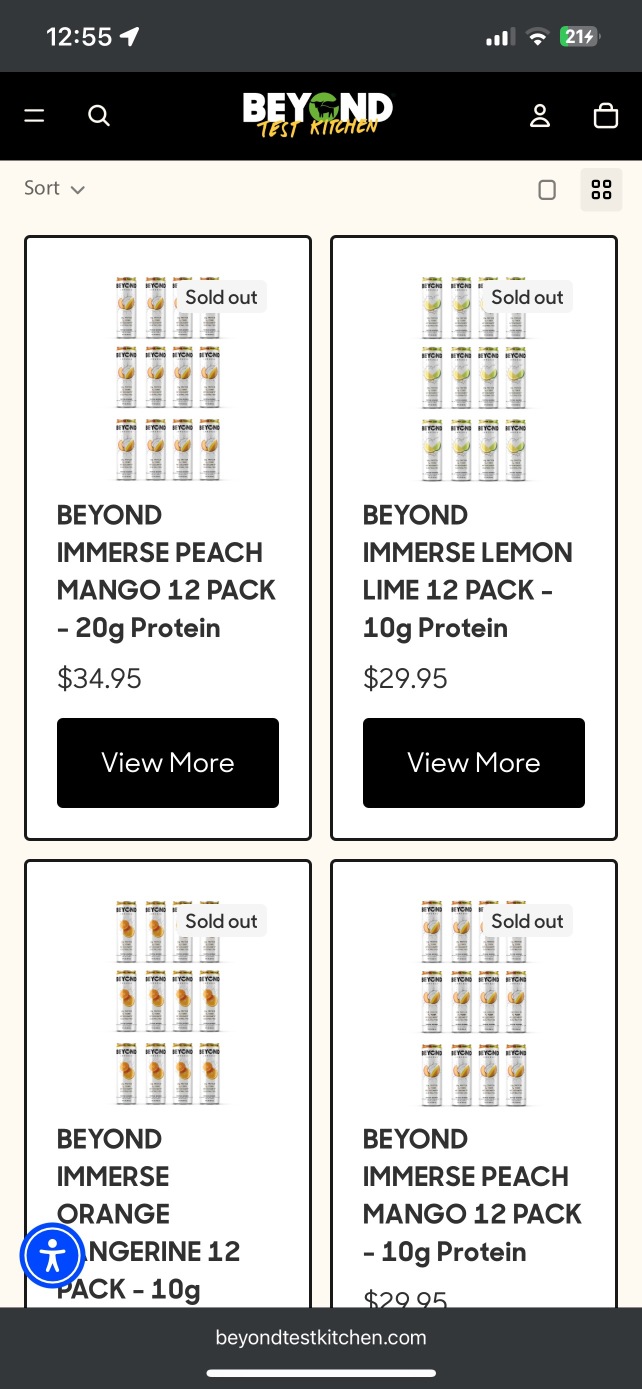Viewport: 642px width, 1389px height.
Task: Open the hamburger navigation menu
Action: 35,116
